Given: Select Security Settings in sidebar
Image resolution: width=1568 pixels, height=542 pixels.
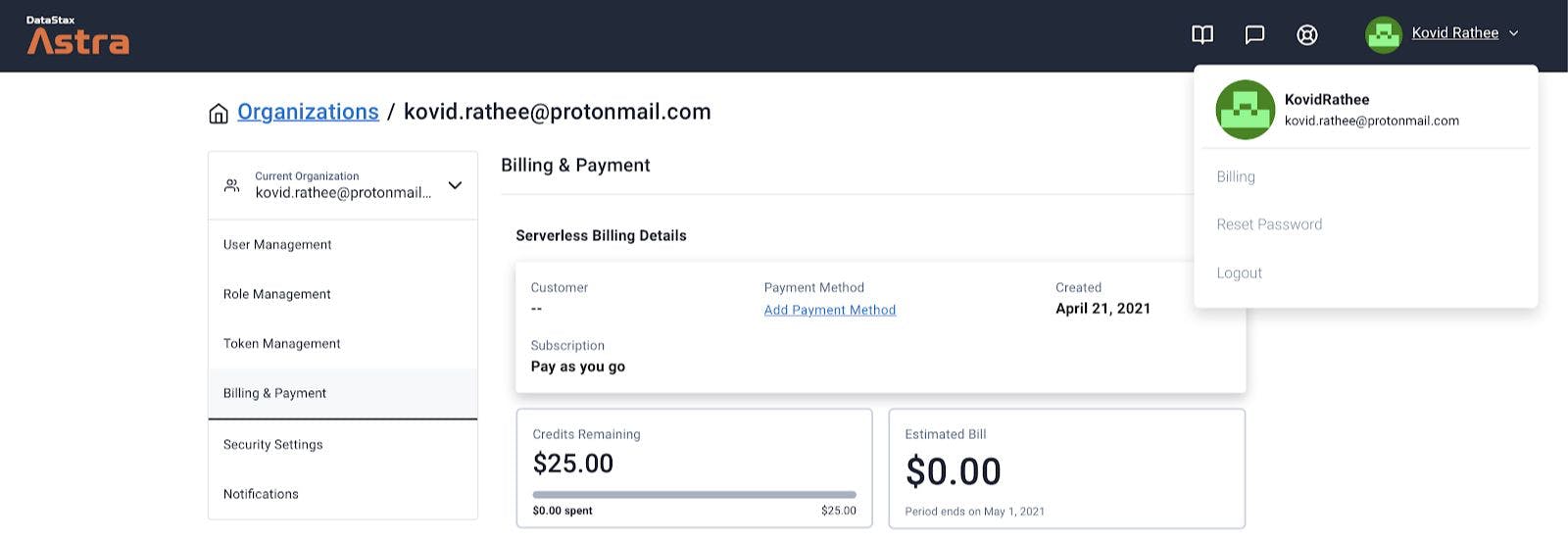Looking at the screenshot, I should (272, 445).
